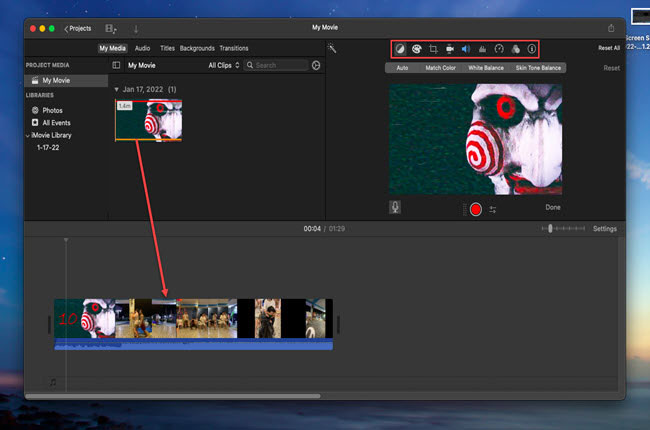Open Clip Filter and Audio Effects
The width and height of the screenshot is (650, 430).
(515, 49)
